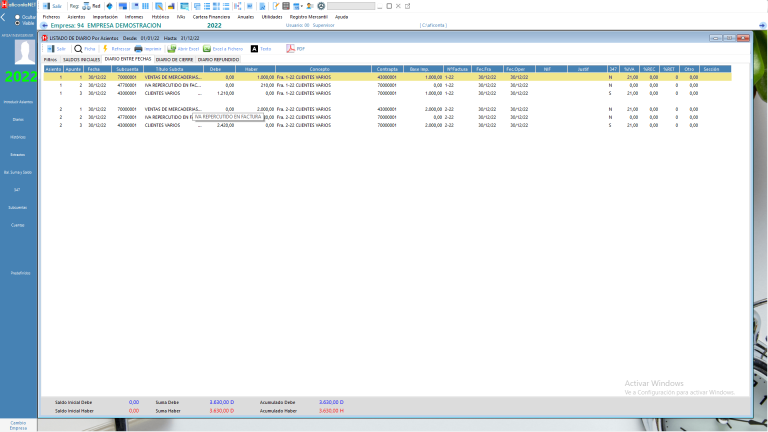Select the Ocultar radio button

pos(18,17)
